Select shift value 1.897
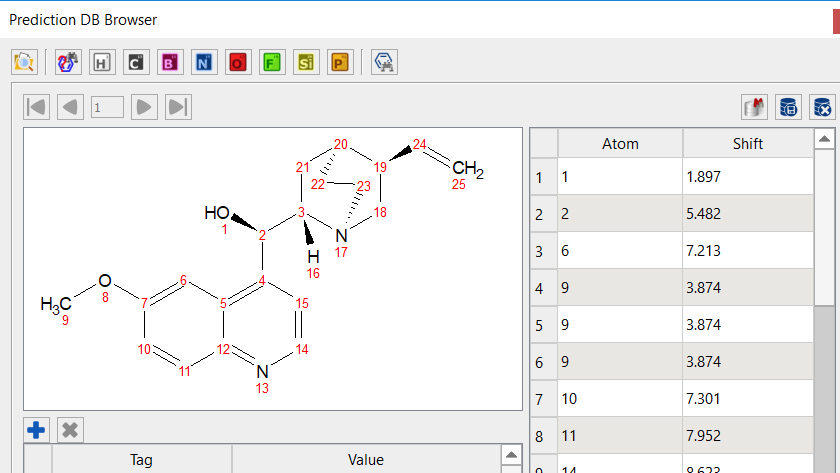 (748, 177)
